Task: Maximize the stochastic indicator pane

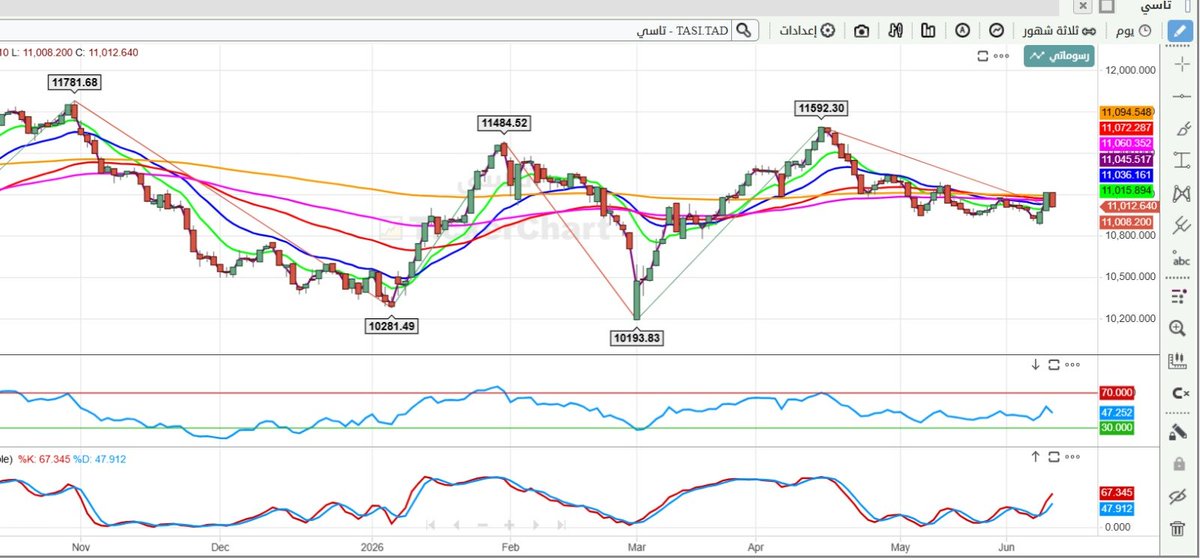Action: (x=1054, y=457)
